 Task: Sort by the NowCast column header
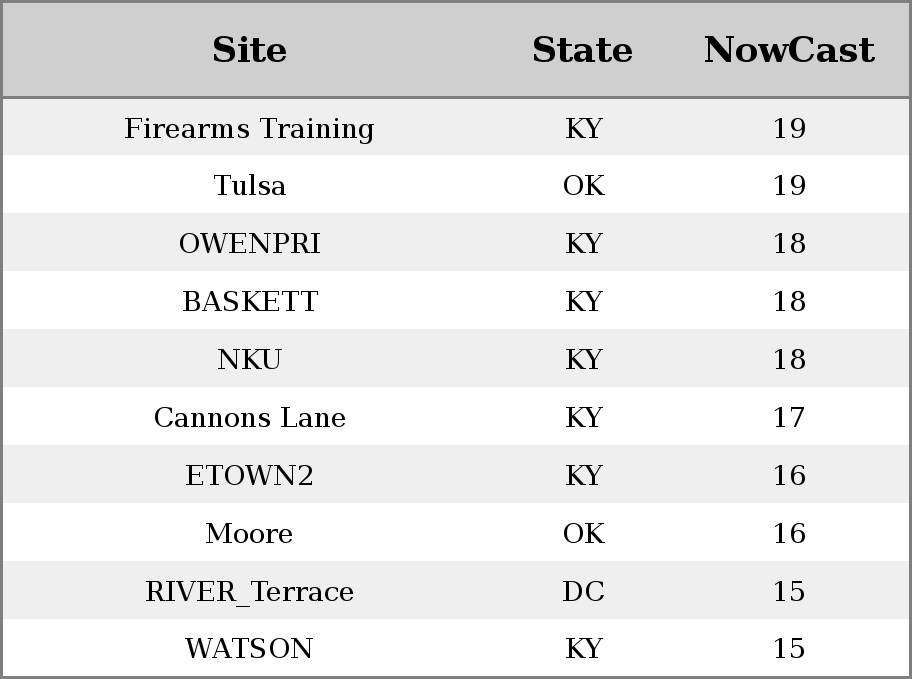[789, 50]
